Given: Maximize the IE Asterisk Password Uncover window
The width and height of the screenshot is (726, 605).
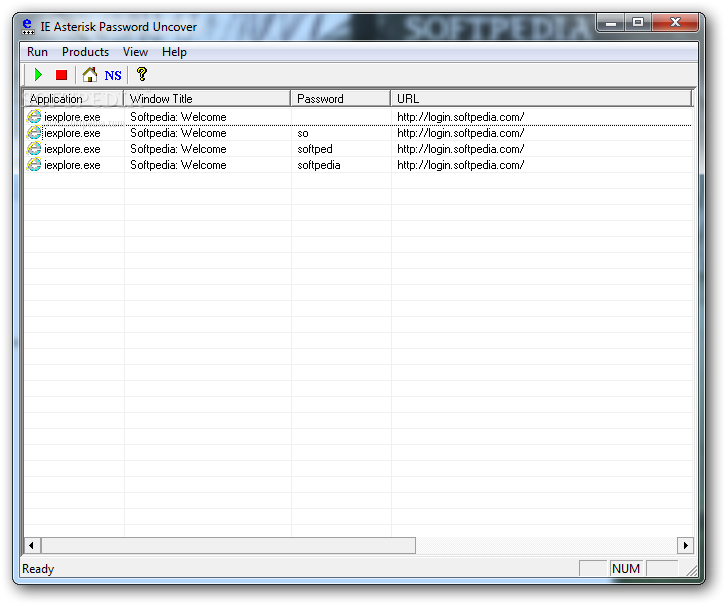Looking at the screenshot, I should click(x=638, y=22).
